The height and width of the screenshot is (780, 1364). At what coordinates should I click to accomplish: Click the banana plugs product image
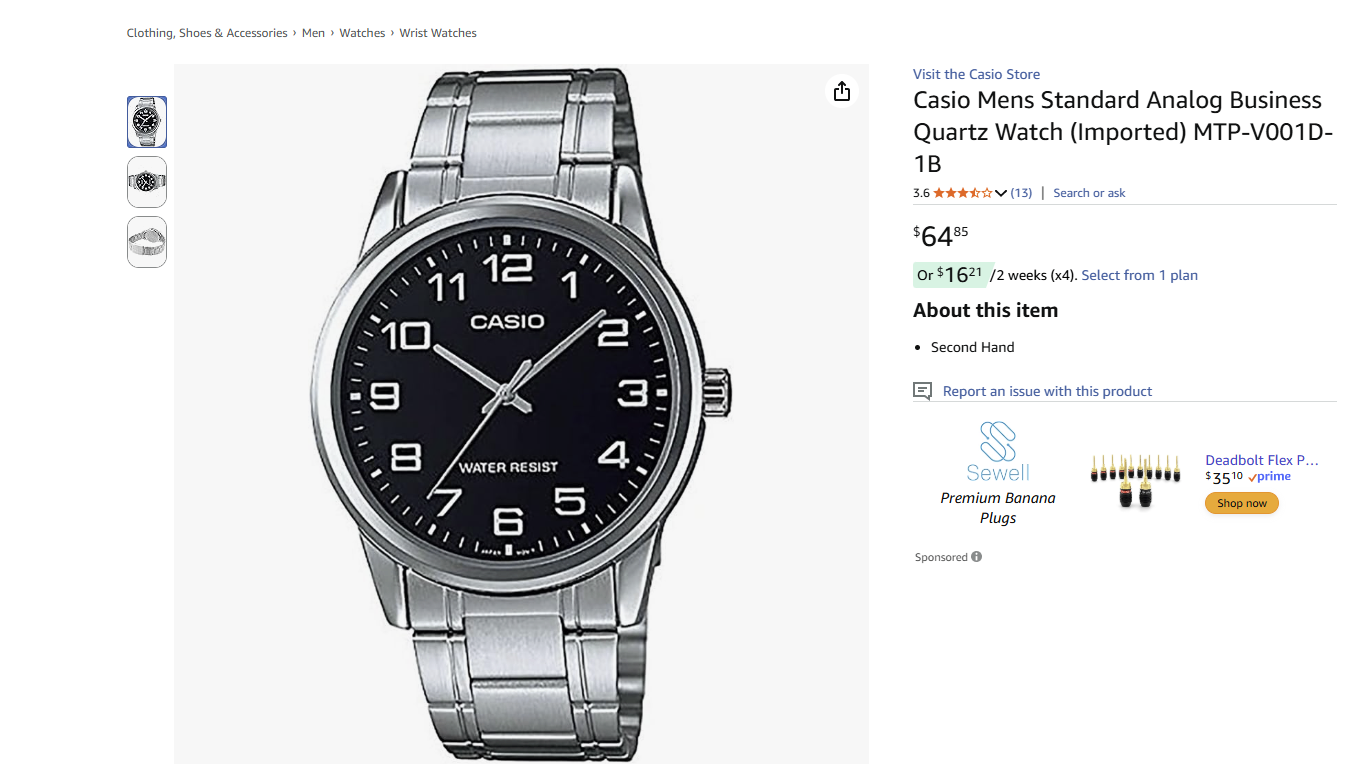[x=1135, y=477]
